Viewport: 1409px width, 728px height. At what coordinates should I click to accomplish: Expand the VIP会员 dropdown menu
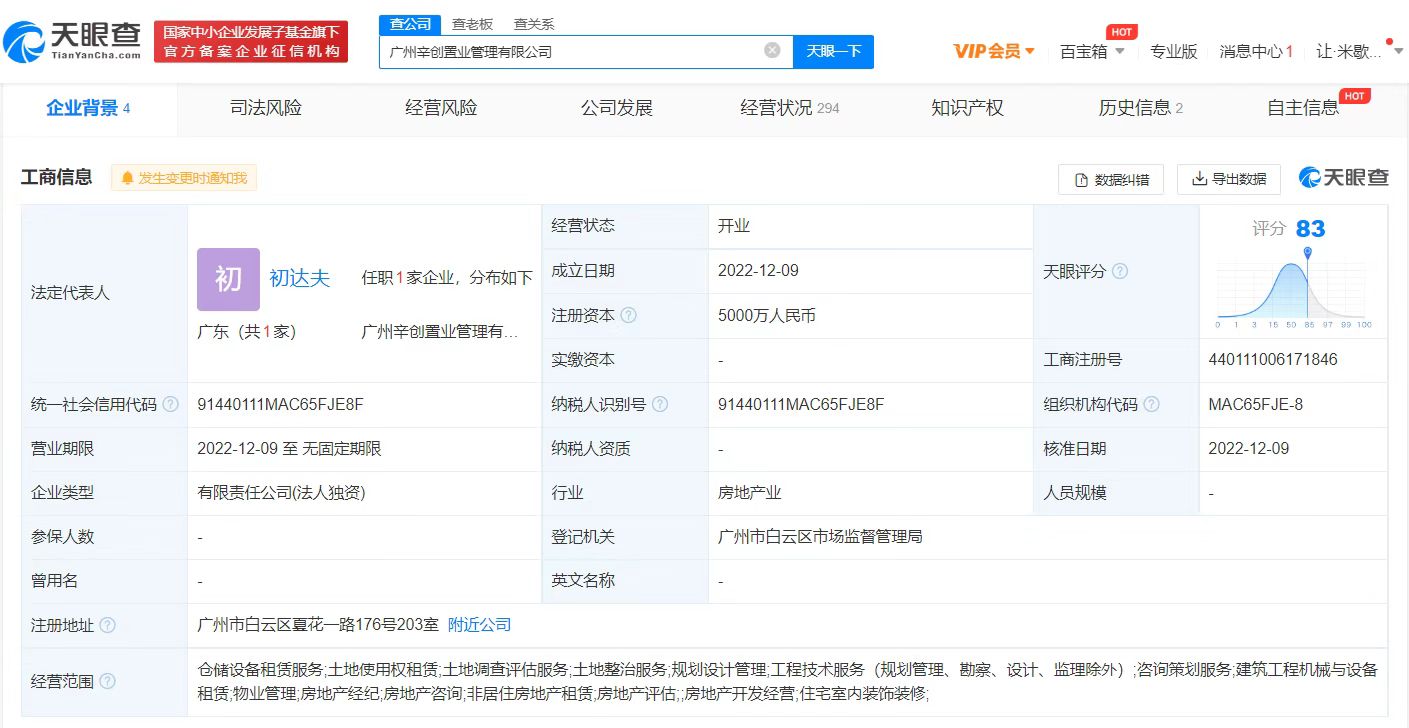click(993, 51)
